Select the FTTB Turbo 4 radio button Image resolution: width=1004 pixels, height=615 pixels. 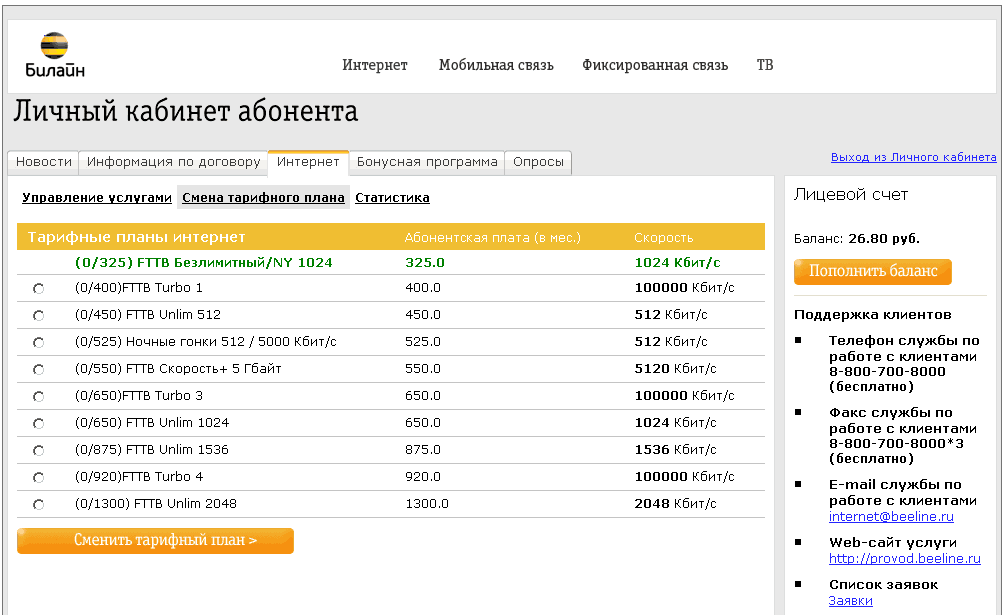coord(38,477)
